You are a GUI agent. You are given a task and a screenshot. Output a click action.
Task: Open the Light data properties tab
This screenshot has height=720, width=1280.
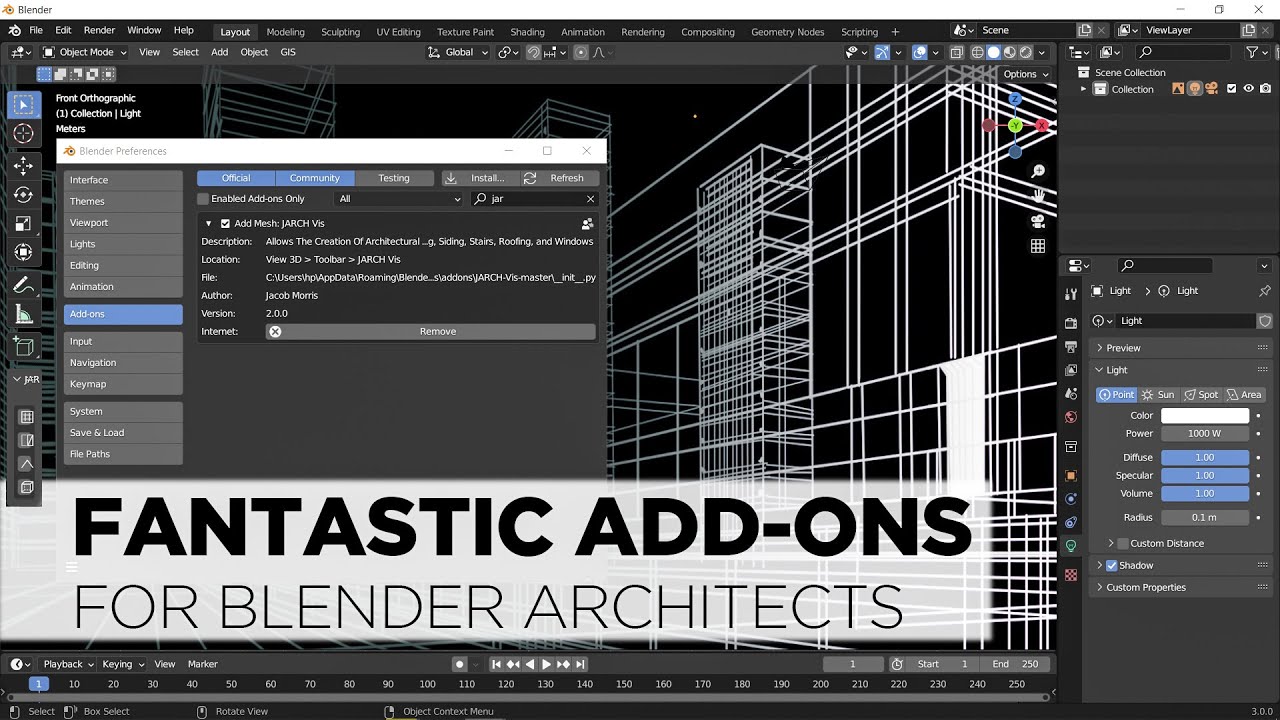tap(1071, 546)
